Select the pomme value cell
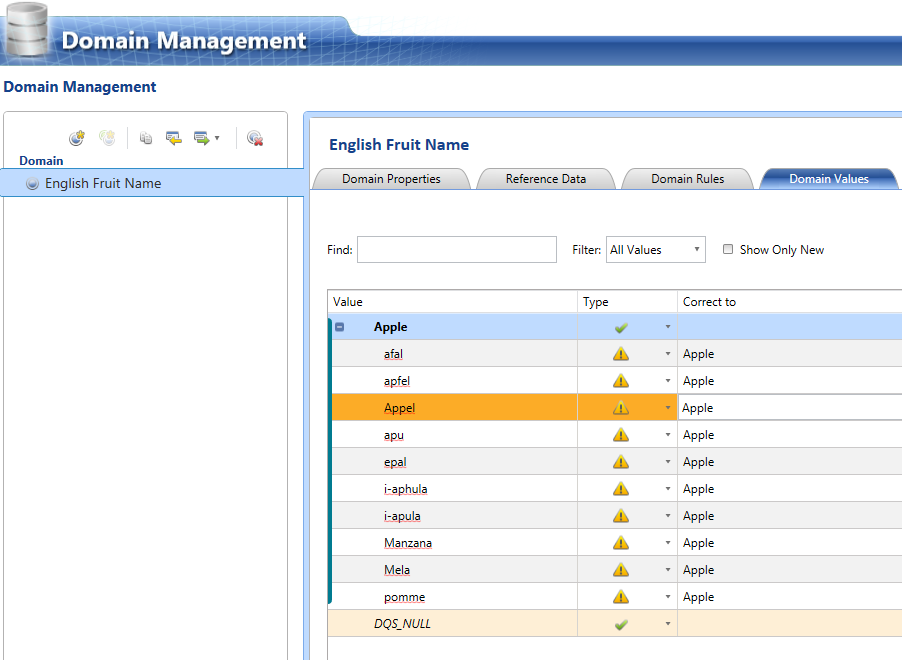Viewport: 902px width, 660px height. 454,597
